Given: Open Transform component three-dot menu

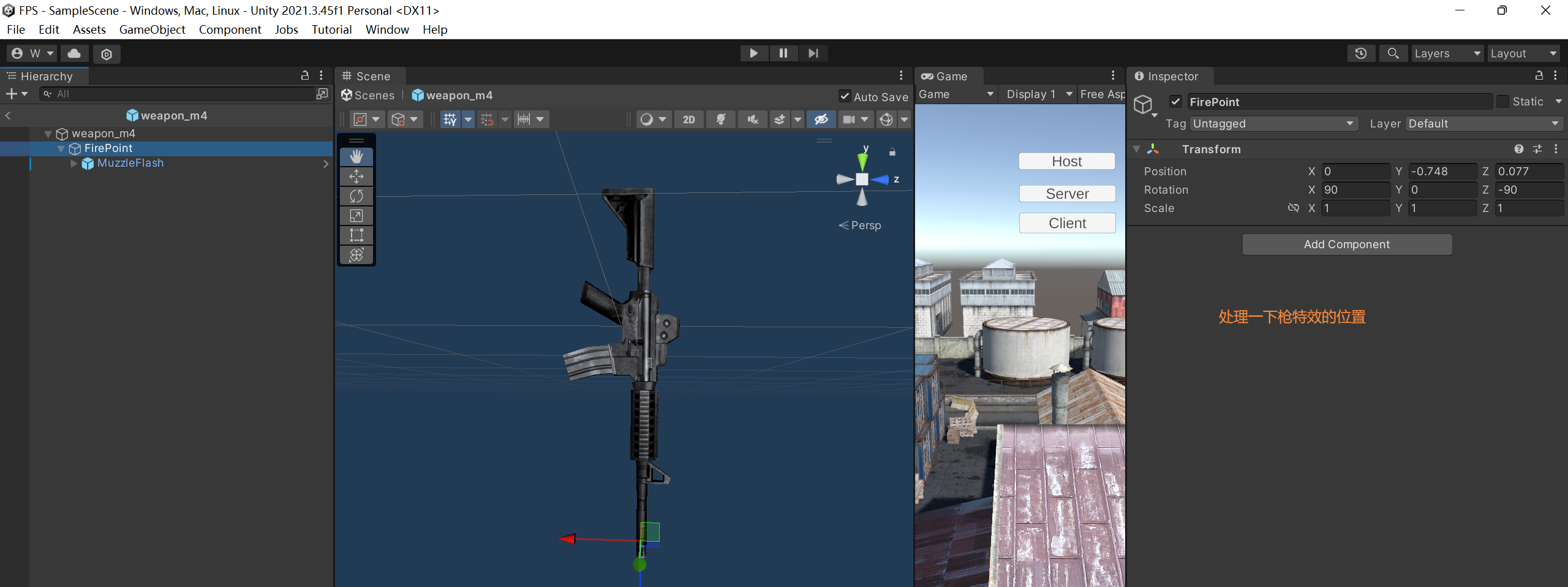Looking at the screenshot, I should pos(1556,149).
